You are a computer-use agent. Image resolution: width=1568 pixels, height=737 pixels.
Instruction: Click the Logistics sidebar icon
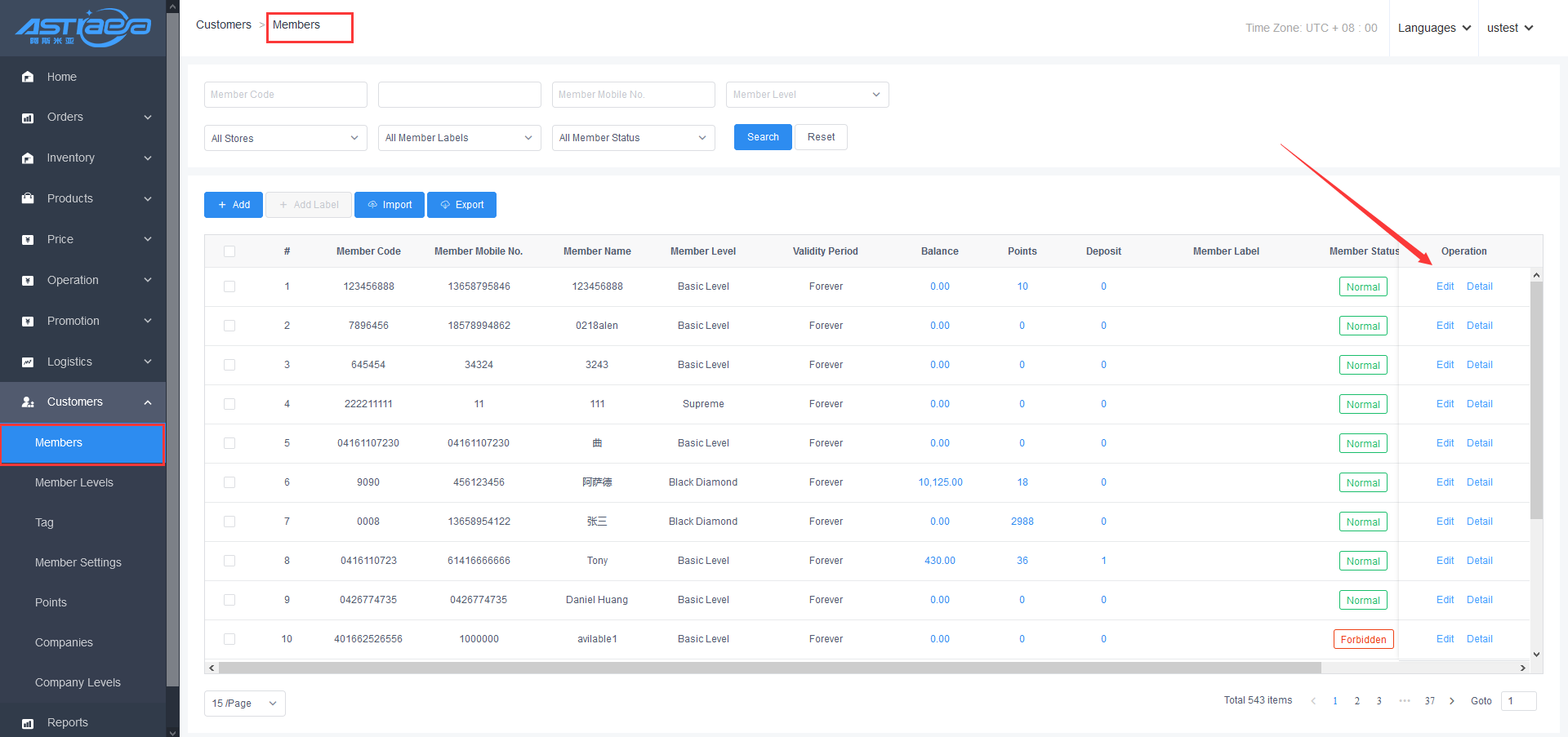28,362
